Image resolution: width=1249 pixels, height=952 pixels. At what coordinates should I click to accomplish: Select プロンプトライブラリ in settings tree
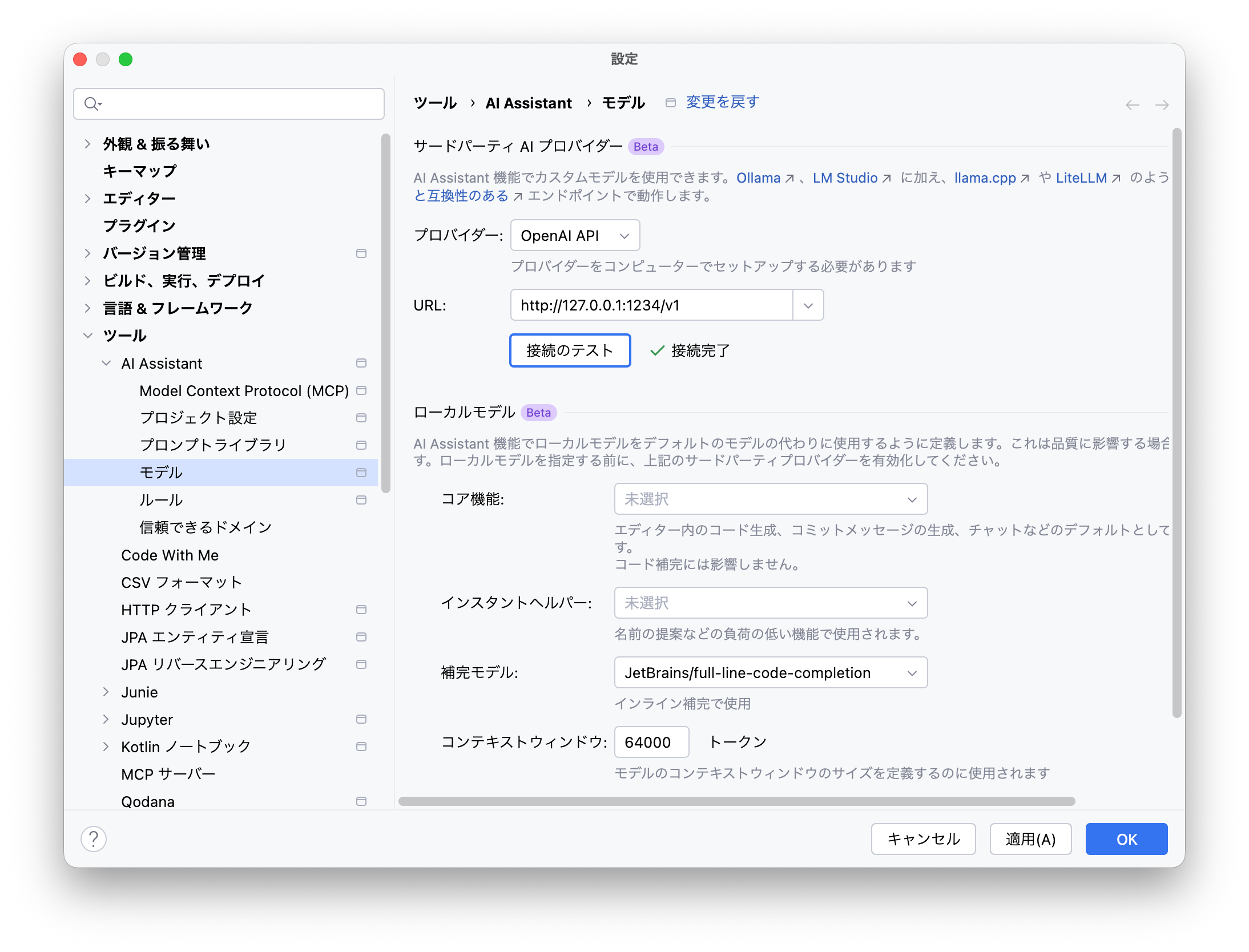tap(212, 445)
